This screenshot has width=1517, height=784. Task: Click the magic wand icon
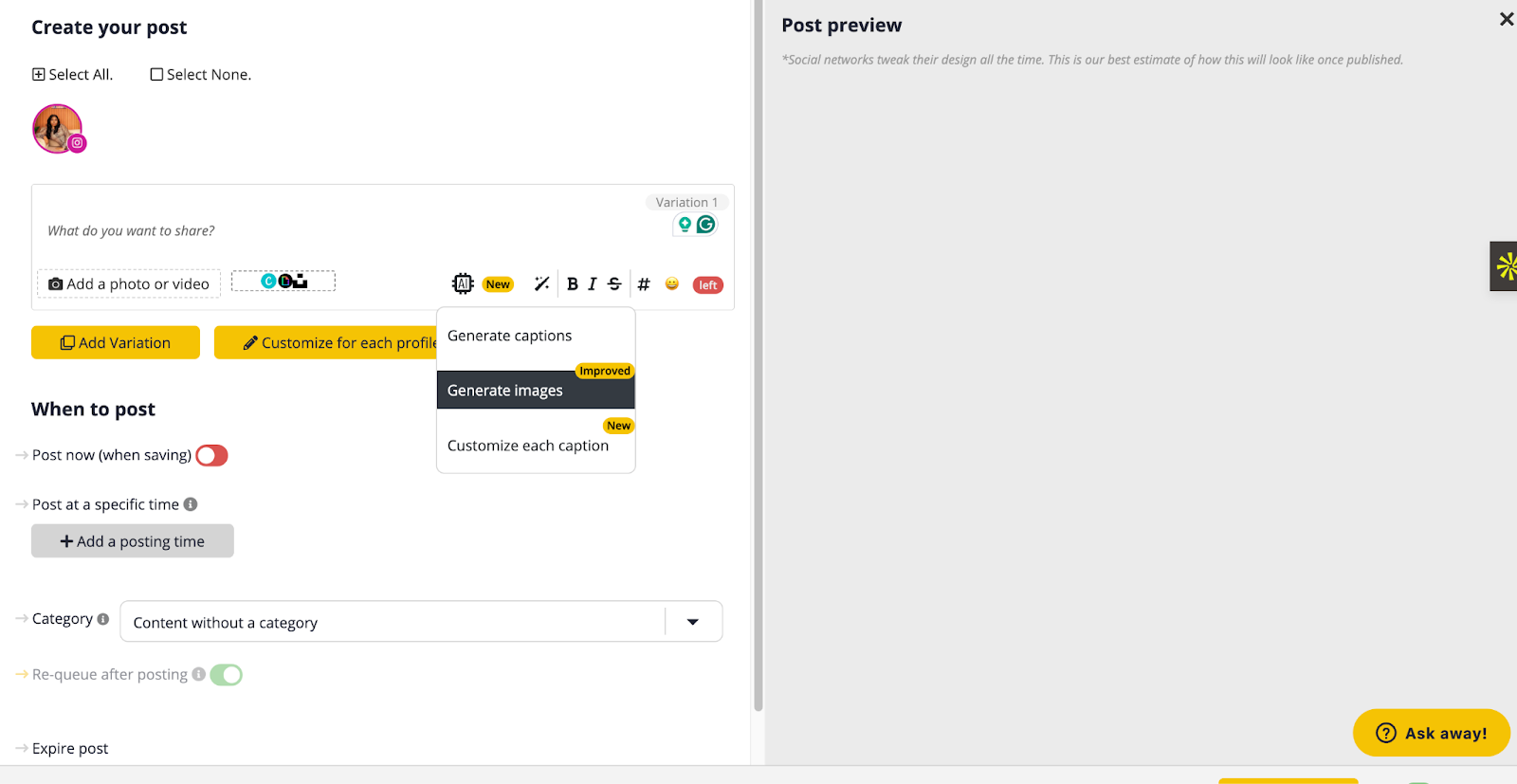point(541,283)
